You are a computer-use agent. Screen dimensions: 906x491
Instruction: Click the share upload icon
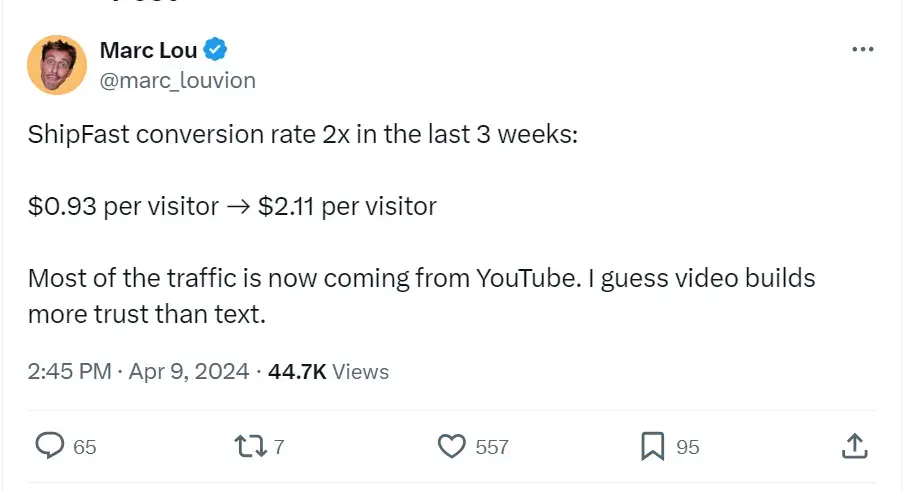click(x=853, y=446)
